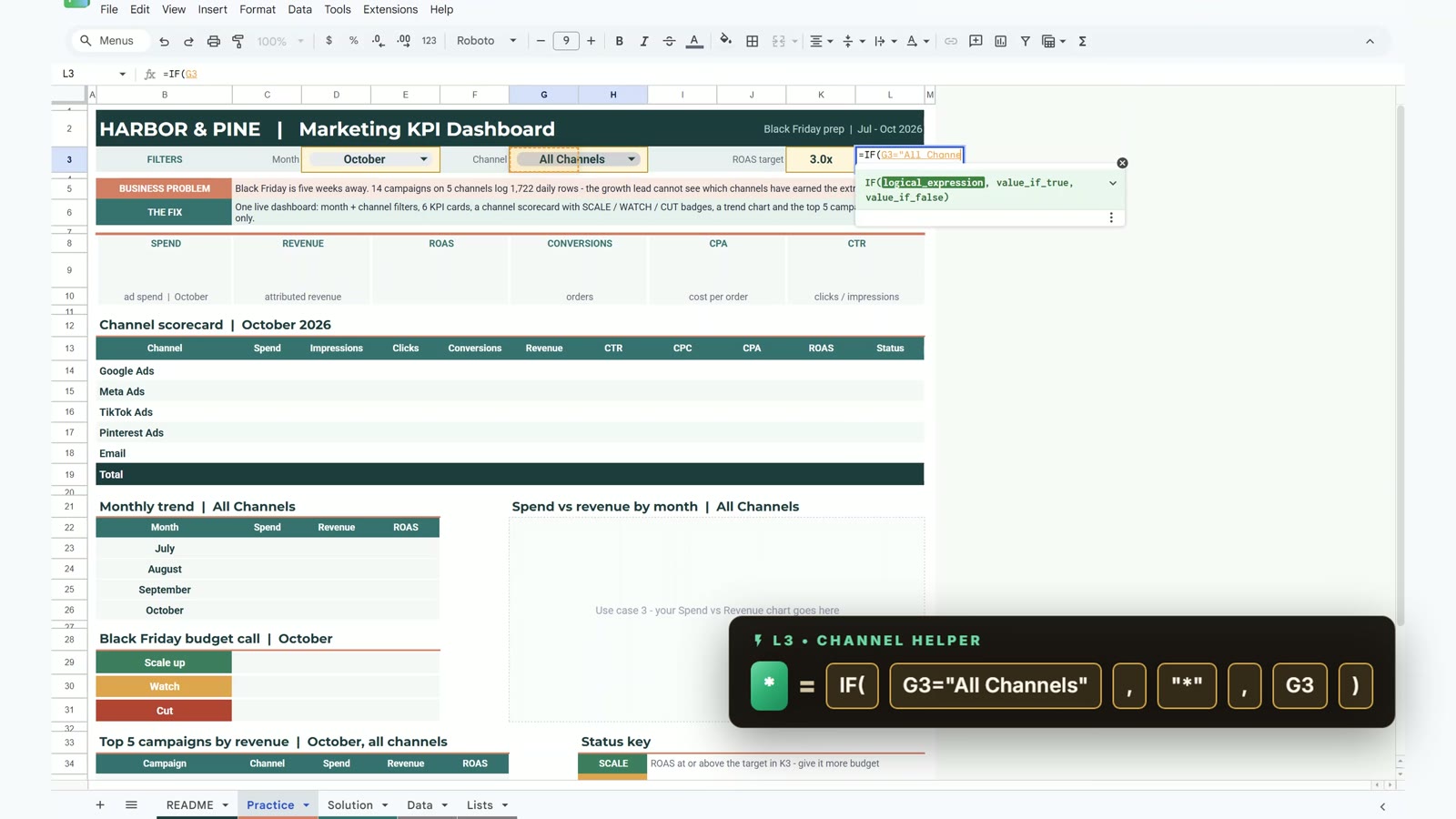The width and height of the screenshot is (1456, 819).
Task: Open the Functions sigma menu
Action: click(1082, 41)
